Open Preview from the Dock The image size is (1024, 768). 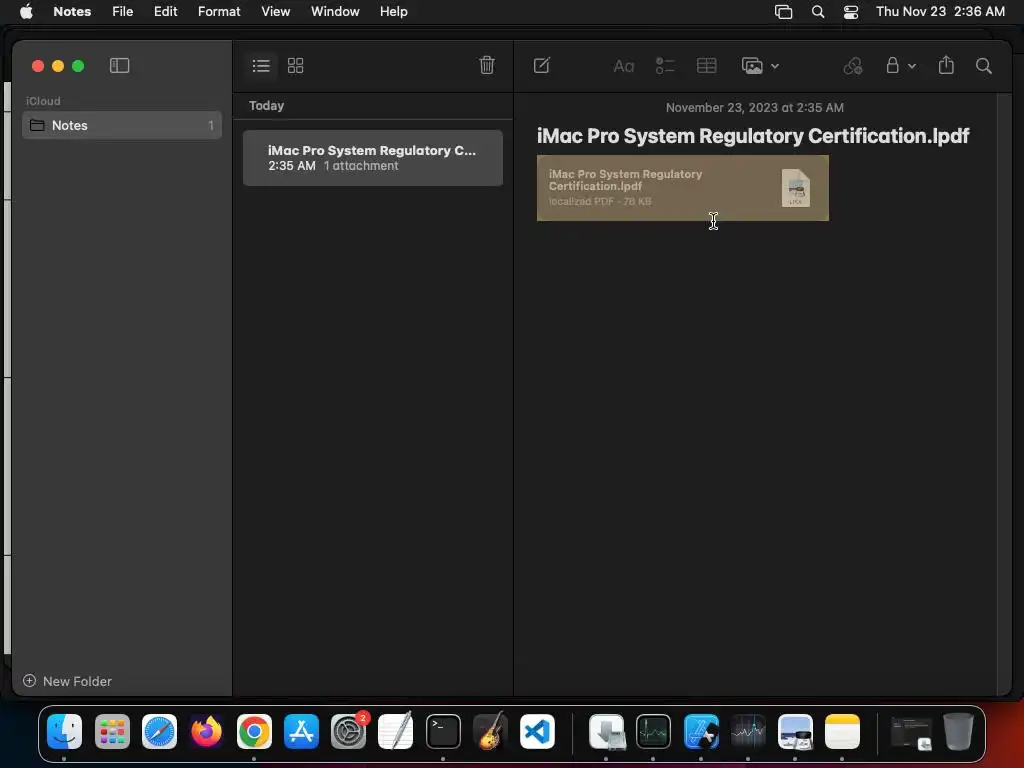point(795,731)
